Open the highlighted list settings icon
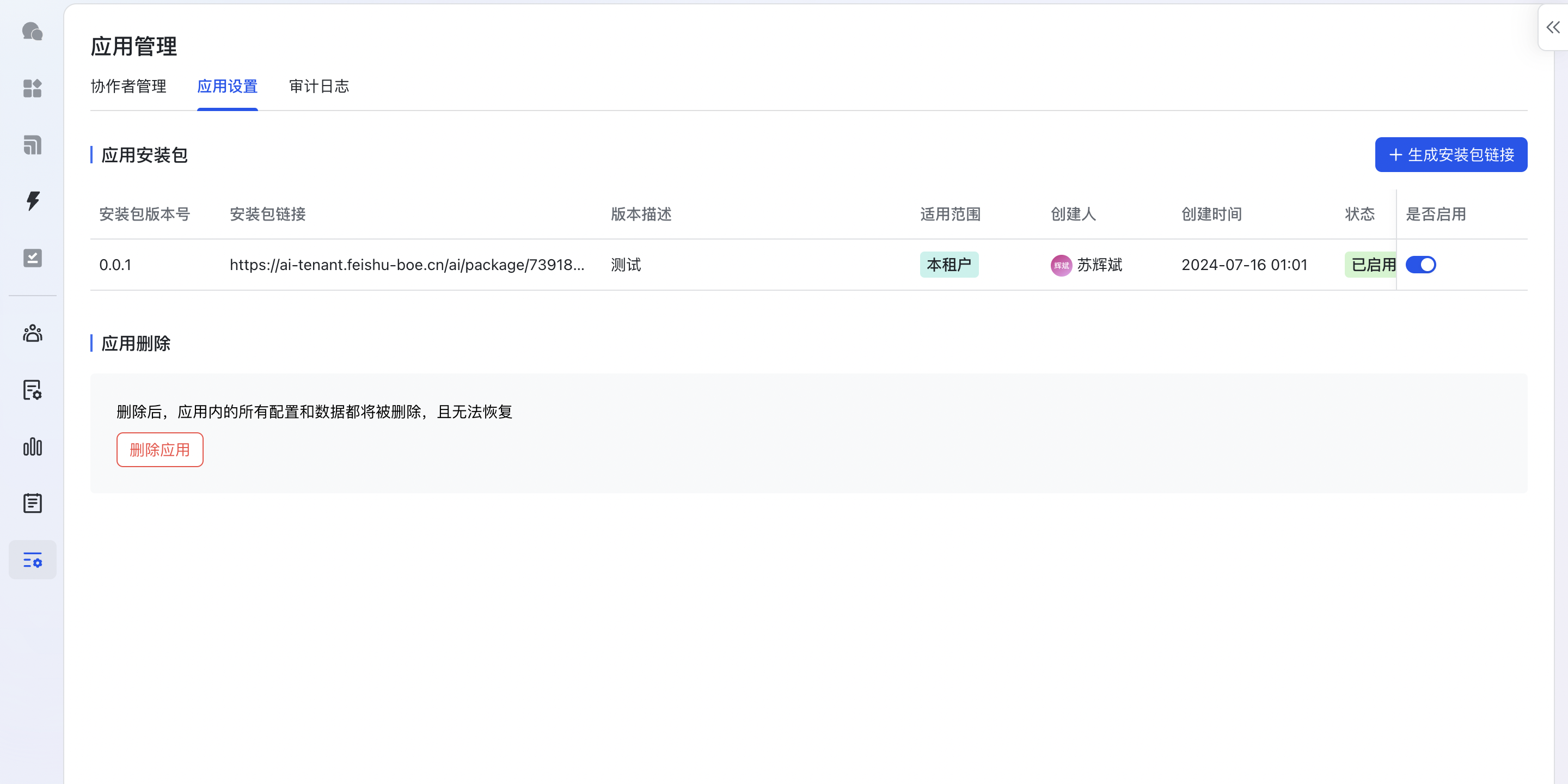 click(32, 560)
